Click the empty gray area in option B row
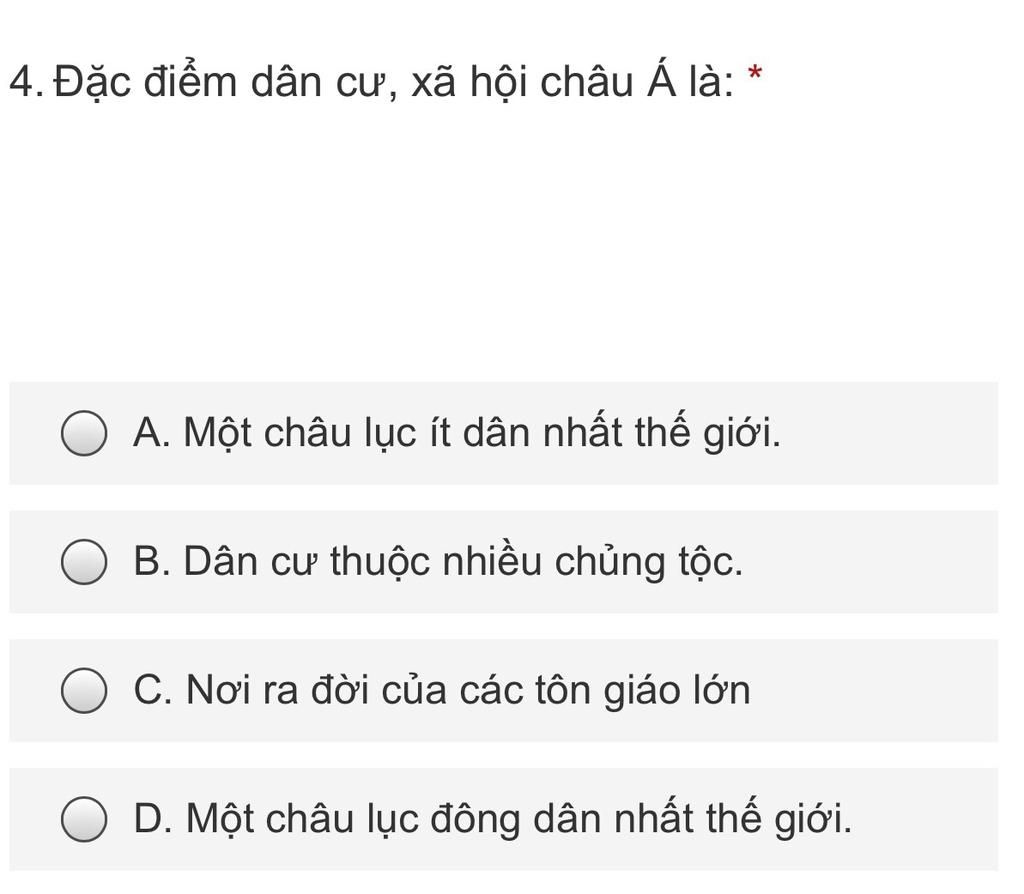 click(869, 562)
